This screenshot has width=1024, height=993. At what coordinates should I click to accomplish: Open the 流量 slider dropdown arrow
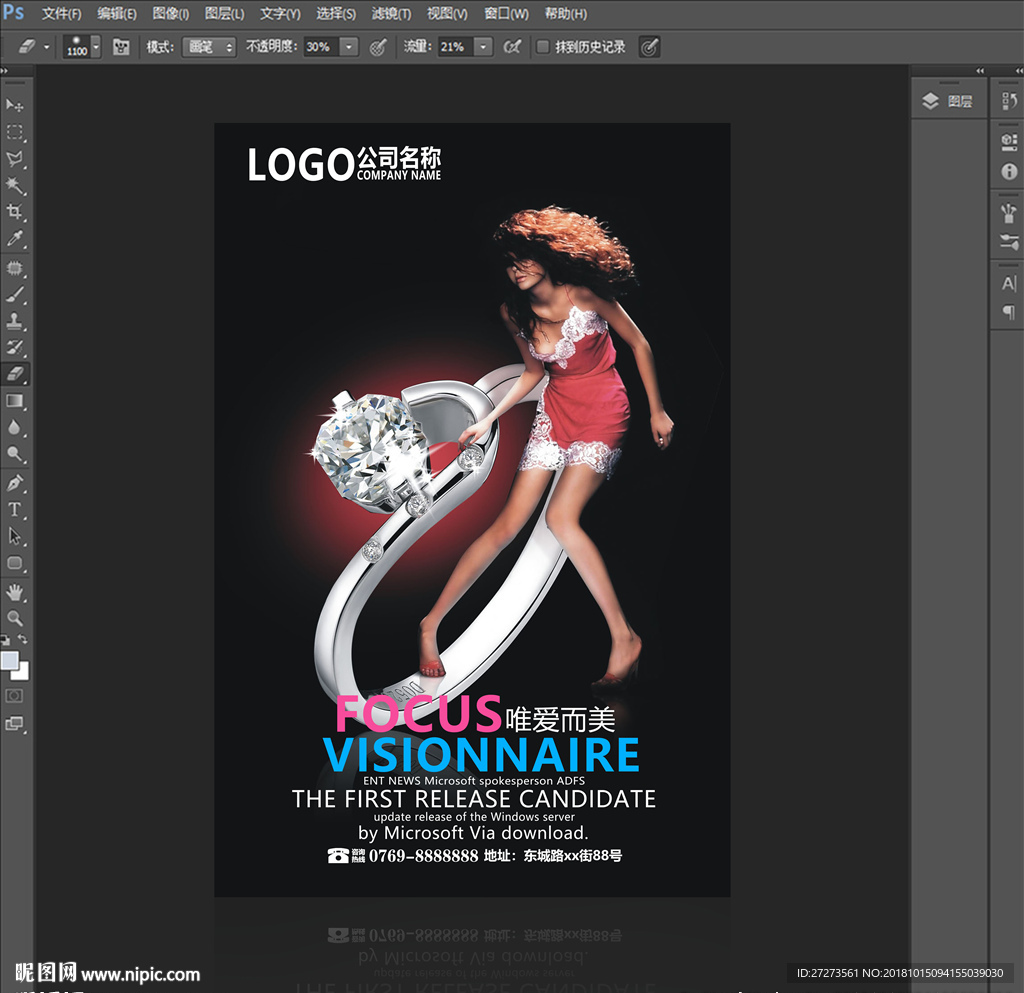pyautogui.click(x=483, y=47)
